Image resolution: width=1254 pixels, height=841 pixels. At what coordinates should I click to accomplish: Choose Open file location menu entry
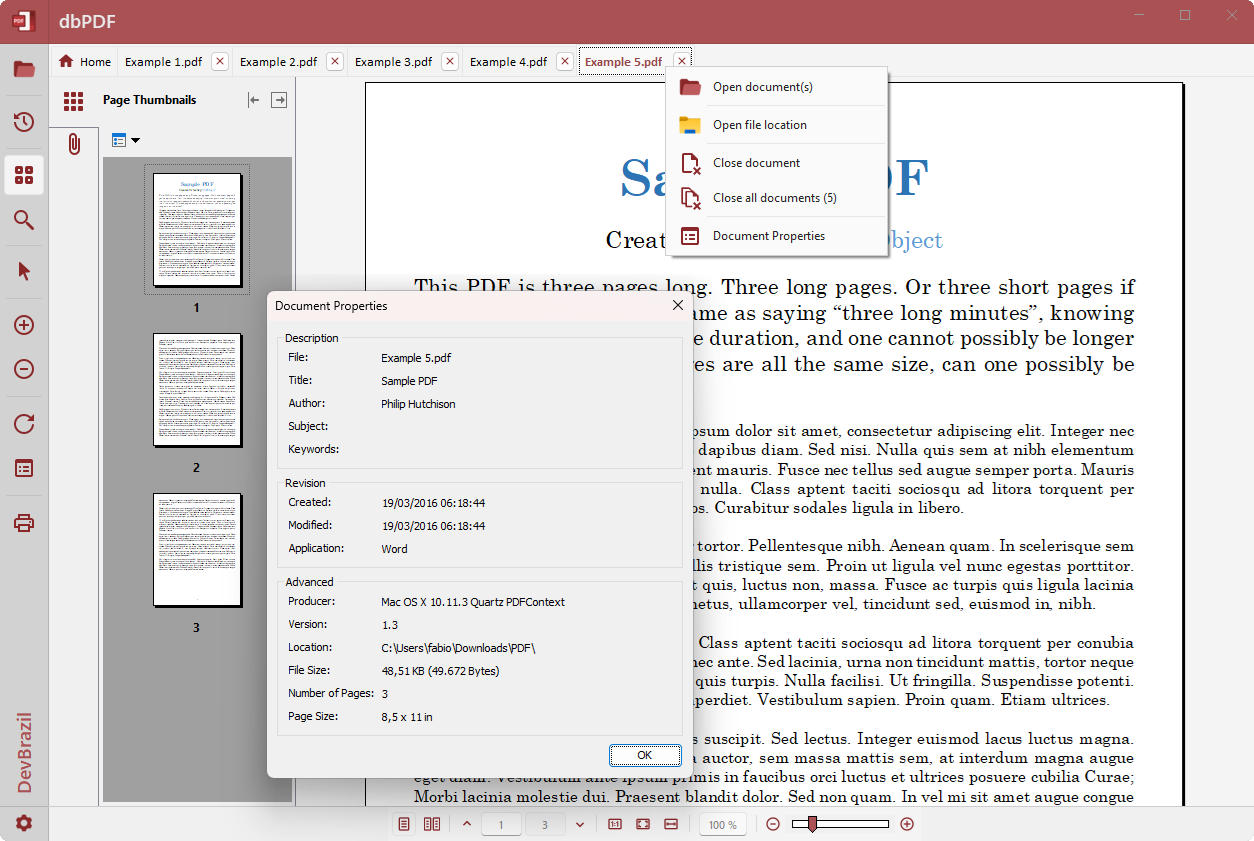(x=777, y=125)
